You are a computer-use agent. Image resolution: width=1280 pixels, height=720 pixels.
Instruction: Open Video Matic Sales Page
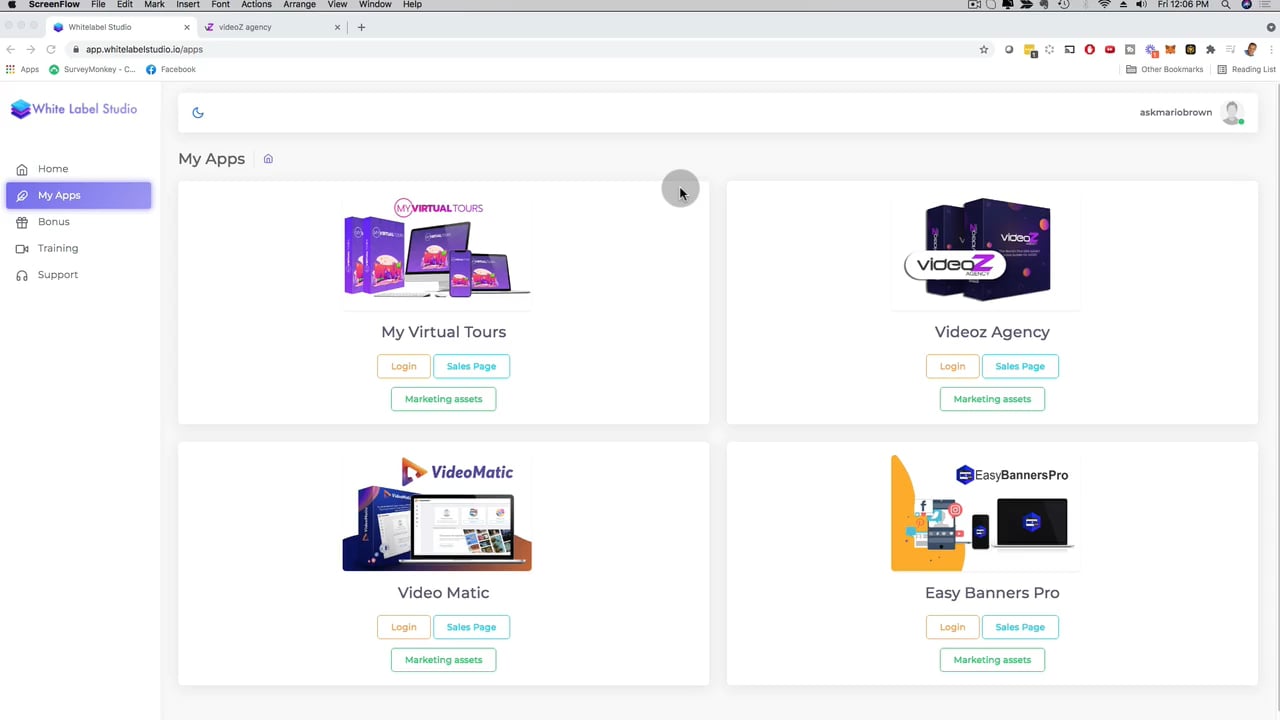(x=471, y=627)
